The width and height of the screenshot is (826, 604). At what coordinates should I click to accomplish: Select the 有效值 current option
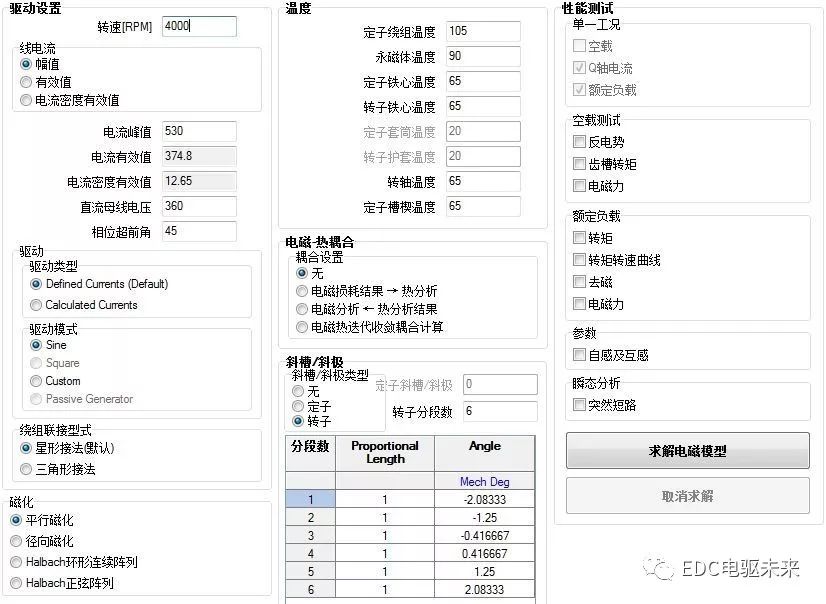pyautogui.click(x=28, y=82)
